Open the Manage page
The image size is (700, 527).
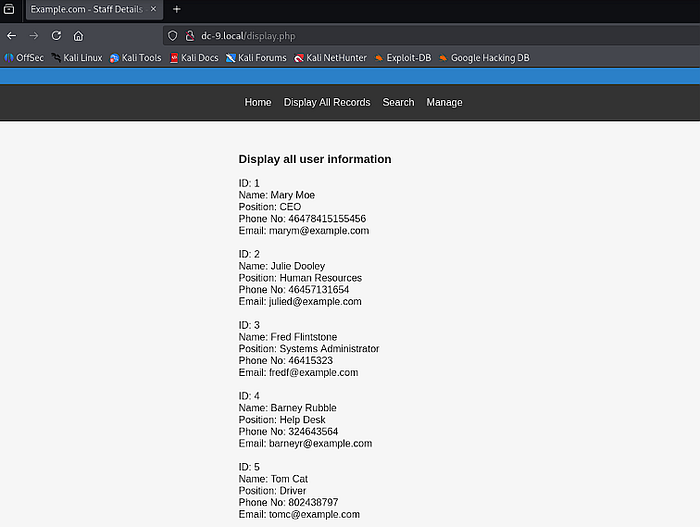(444, 102)
